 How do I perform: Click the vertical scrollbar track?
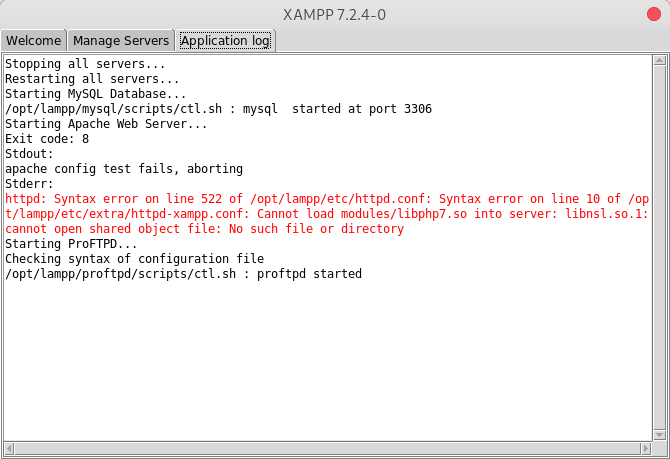(659, 247)
